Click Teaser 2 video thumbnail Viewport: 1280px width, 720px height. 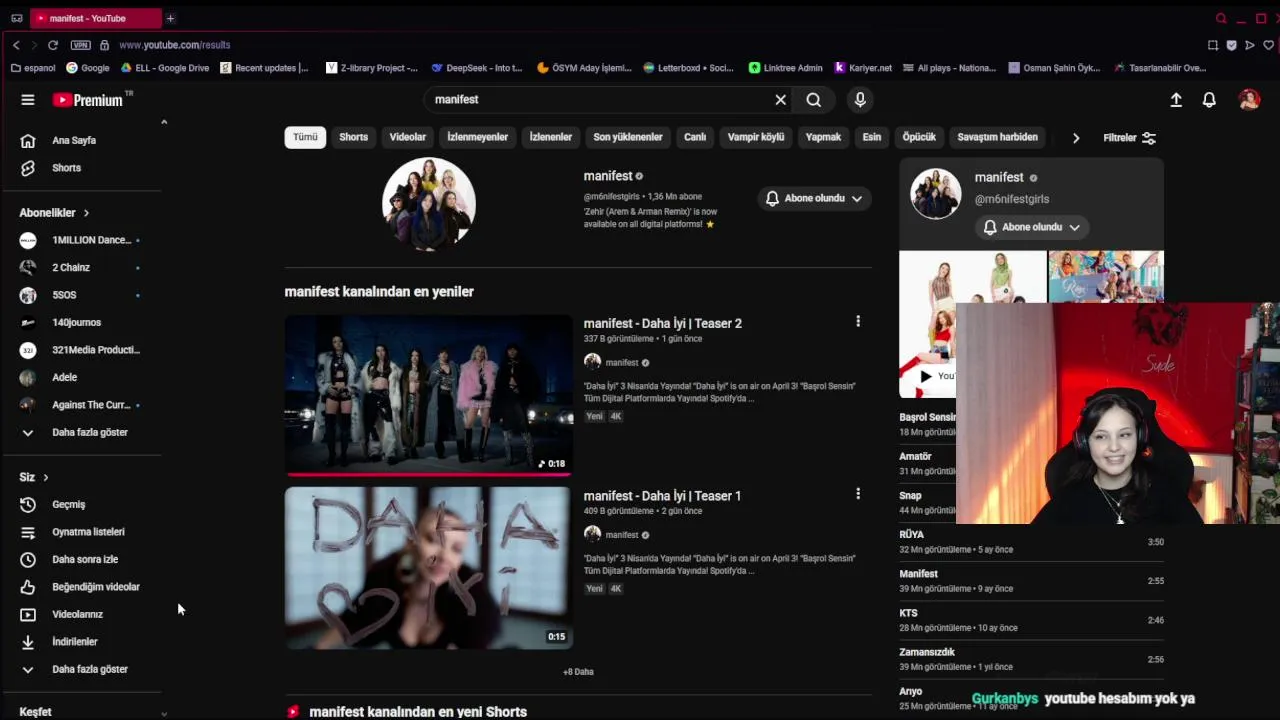click(x=429, y=396)
